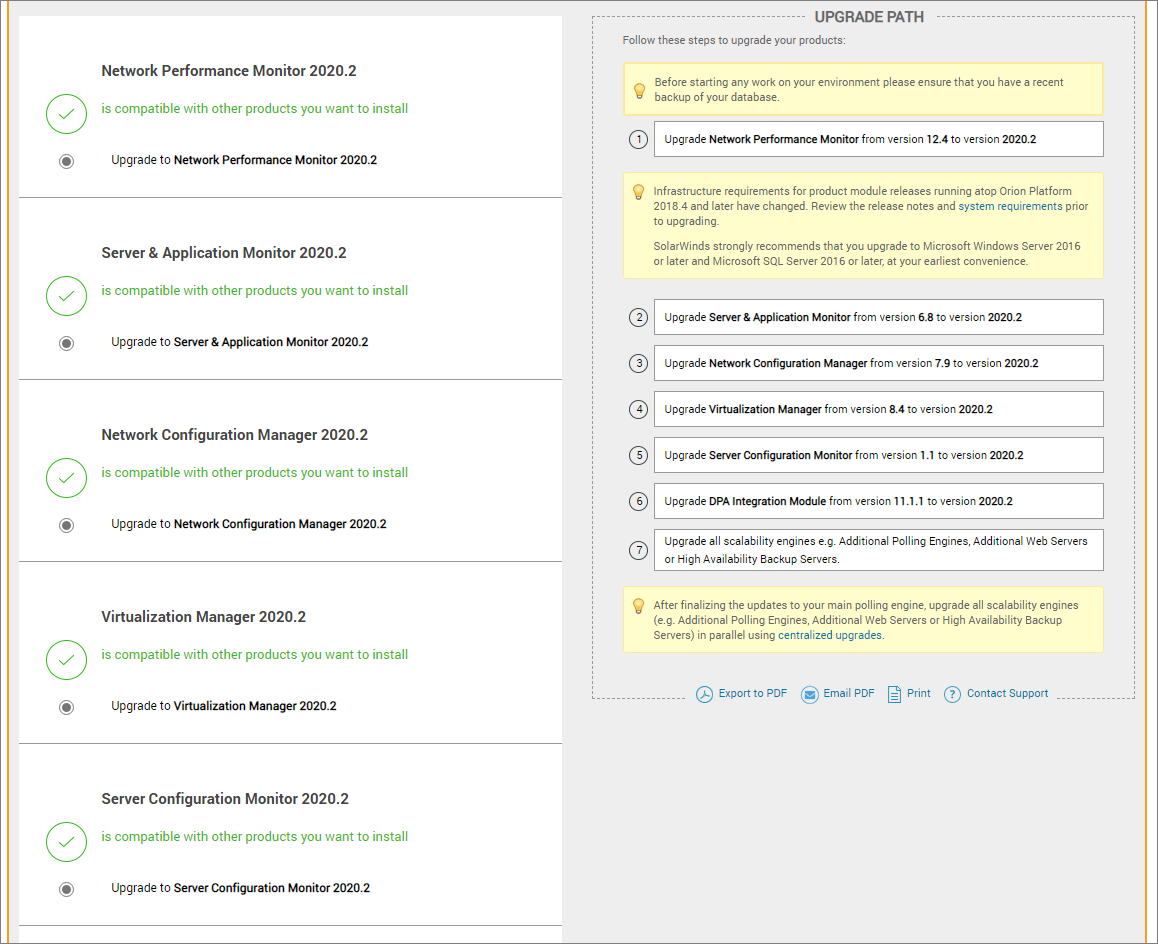Screen dimensions: 1158x944
Task: Click green checkmark for Network Configuration Manager
Action: point(66,478)
